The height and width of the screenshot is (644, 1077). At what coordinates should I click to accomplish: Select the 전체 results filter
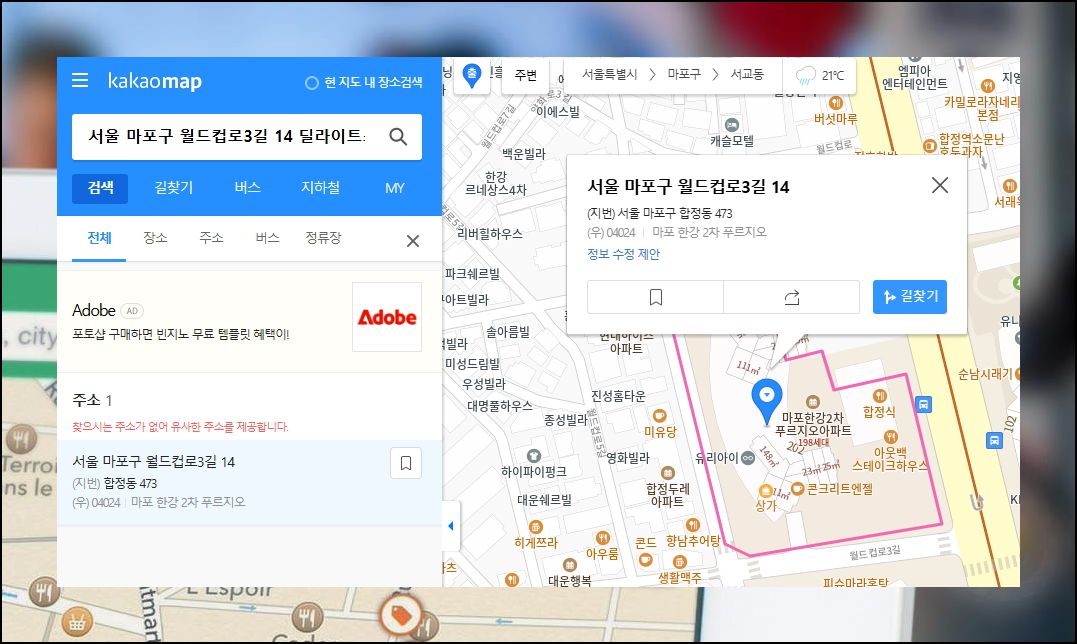coord(99,238)
